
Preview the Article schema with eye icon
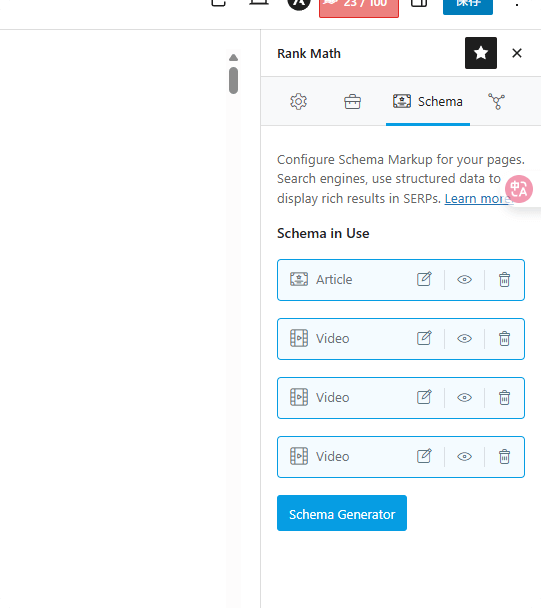click(x=464, y=280)
